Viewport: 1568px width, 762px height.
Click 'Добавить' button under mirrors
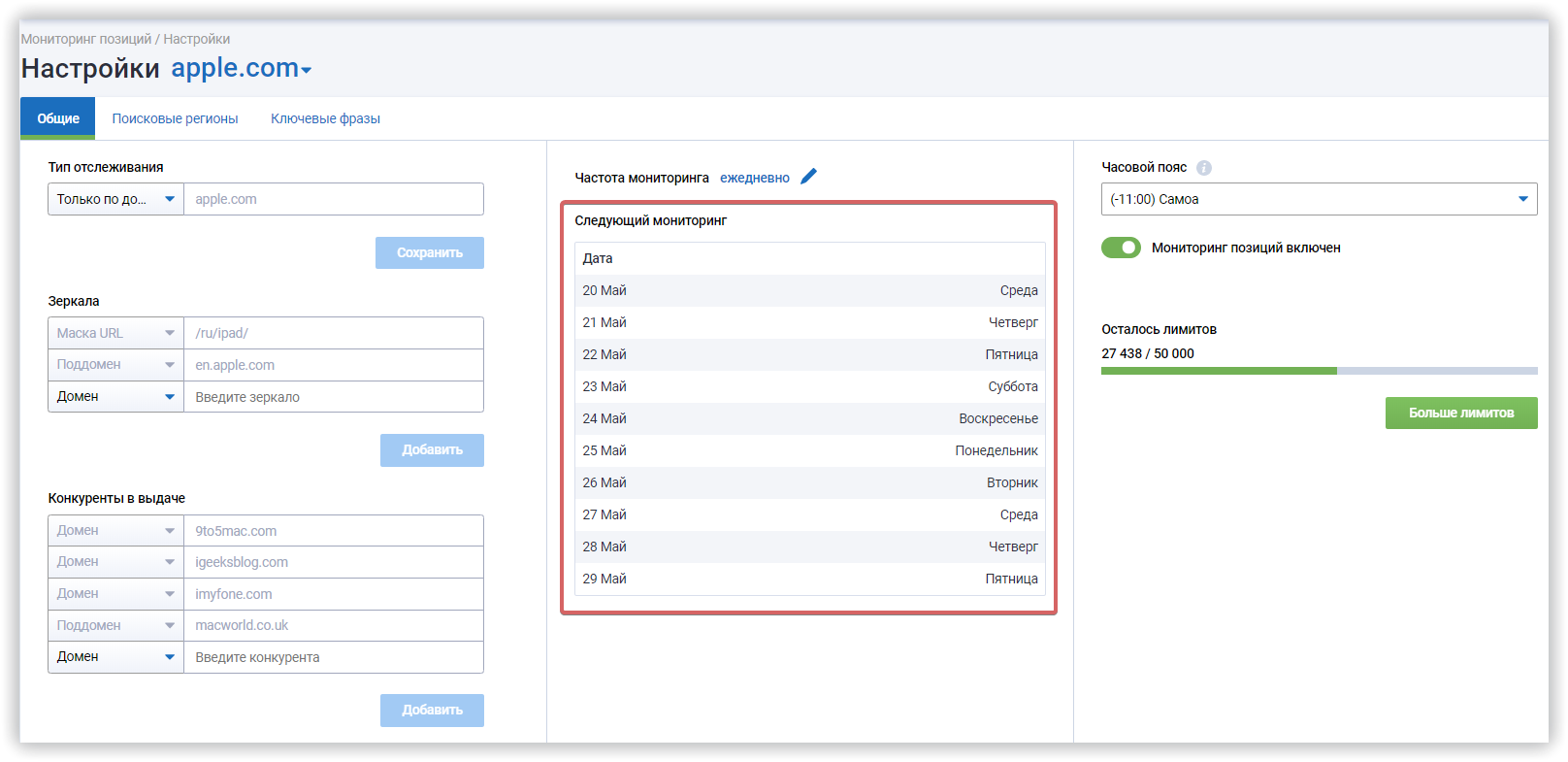click(x=432, y=450)
